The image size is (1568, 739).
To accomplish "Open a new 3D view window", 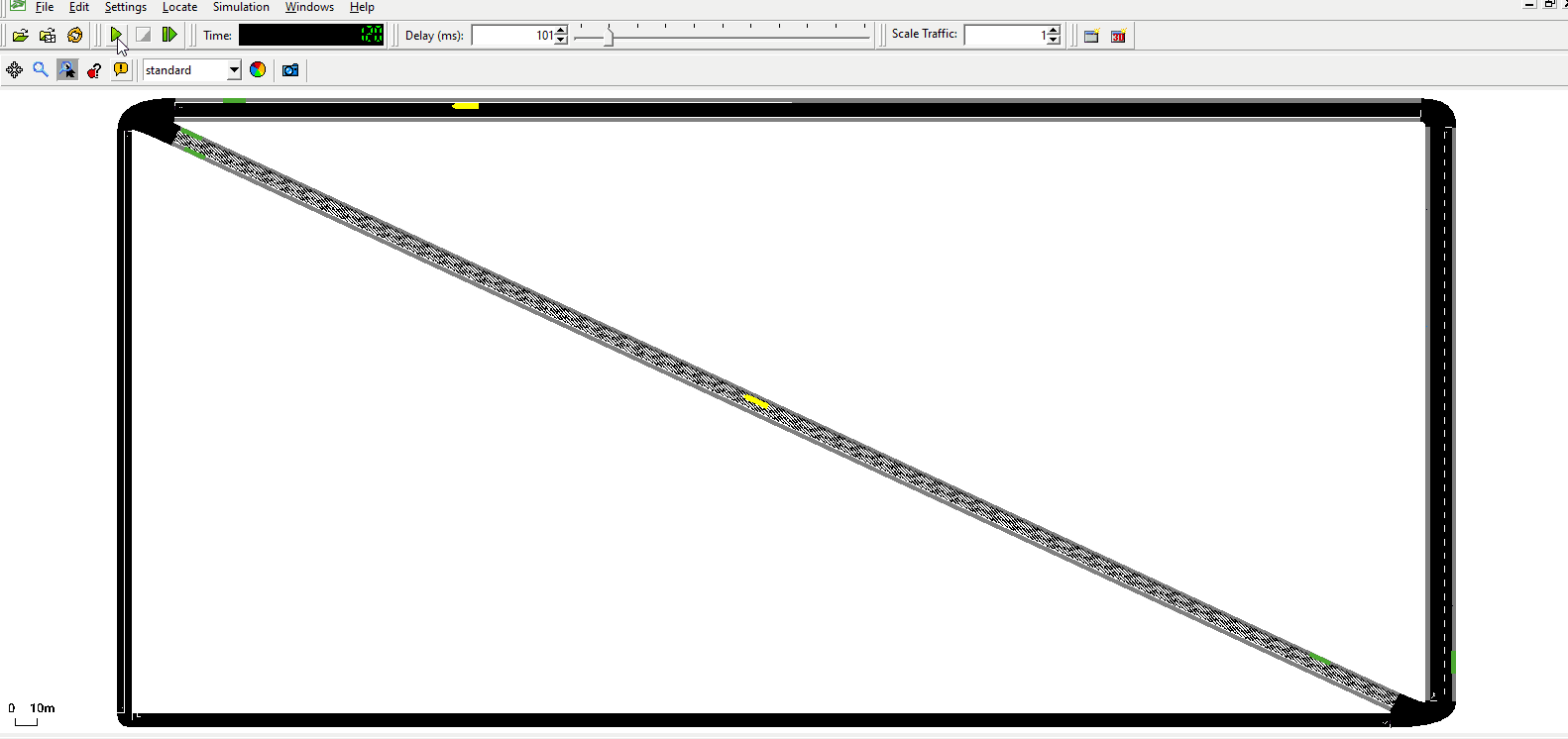I will click(1118, 37).
